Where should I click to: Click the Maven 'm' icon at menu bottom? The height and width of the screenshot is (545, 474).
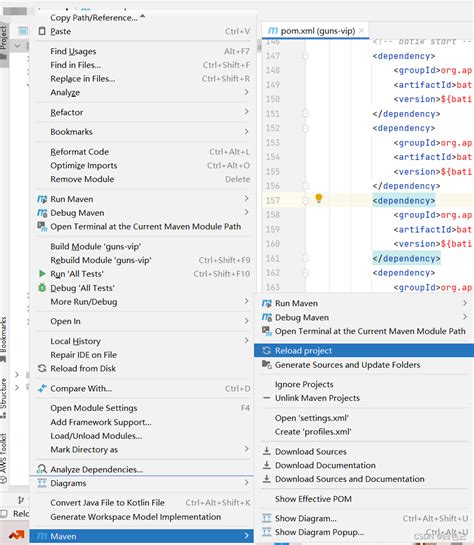point(42,536)
